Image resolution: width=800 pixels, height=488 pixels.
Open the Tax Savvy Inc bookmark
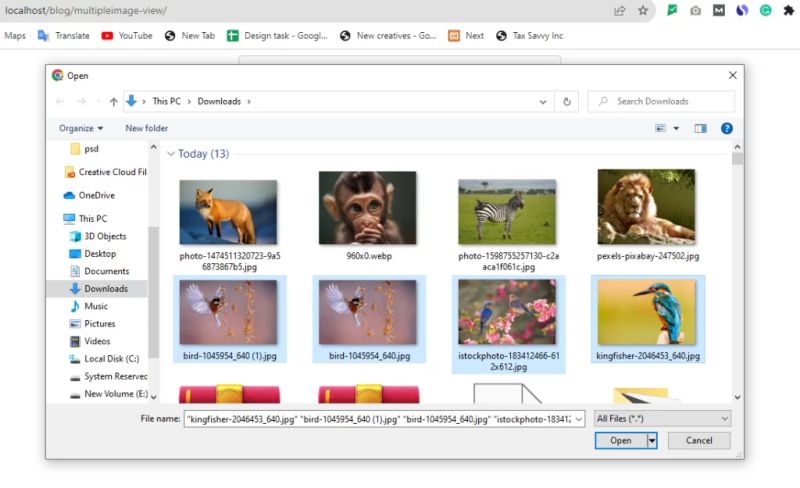530,36
